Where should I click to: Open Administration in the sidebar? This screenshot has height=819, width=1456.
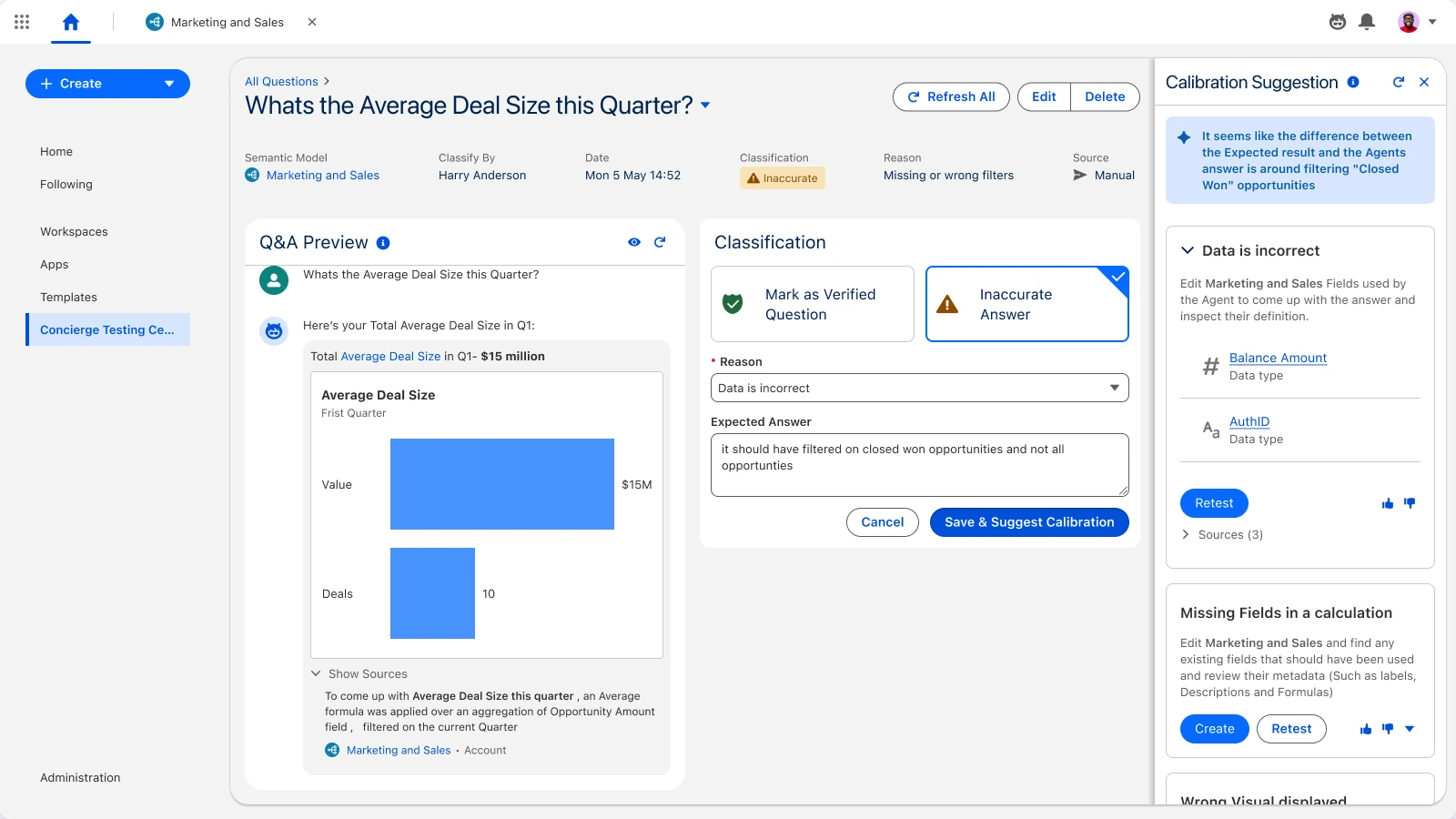click(x=80, y=778)
